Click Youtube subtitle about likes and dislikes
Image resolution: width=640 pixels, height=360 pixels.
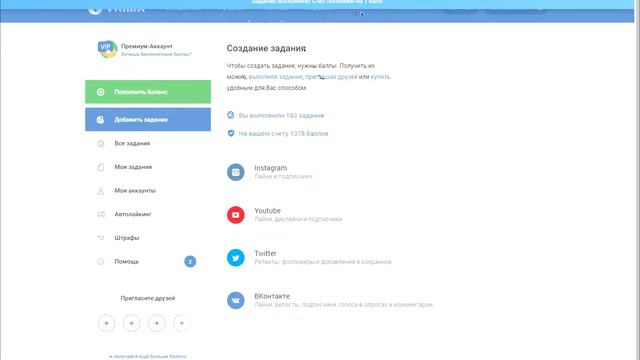(298, 219)
